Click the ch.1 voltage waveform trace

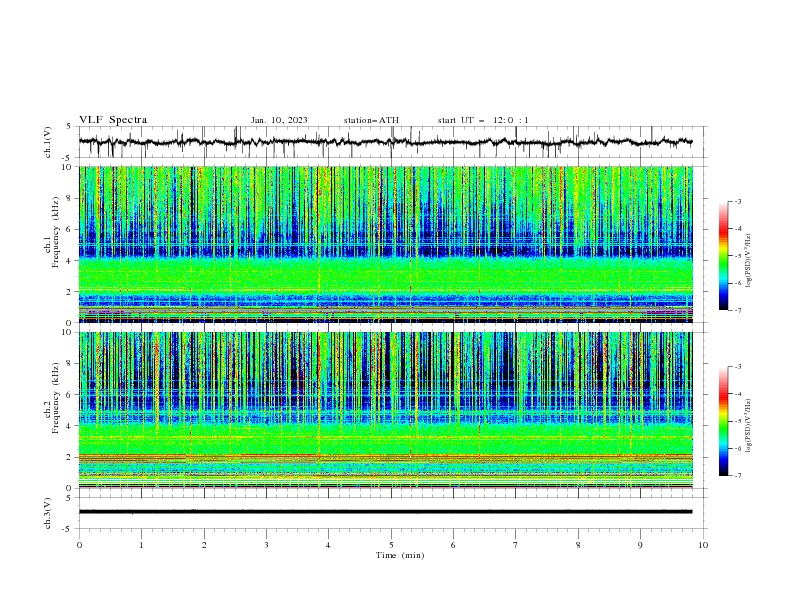coord(385,142)
